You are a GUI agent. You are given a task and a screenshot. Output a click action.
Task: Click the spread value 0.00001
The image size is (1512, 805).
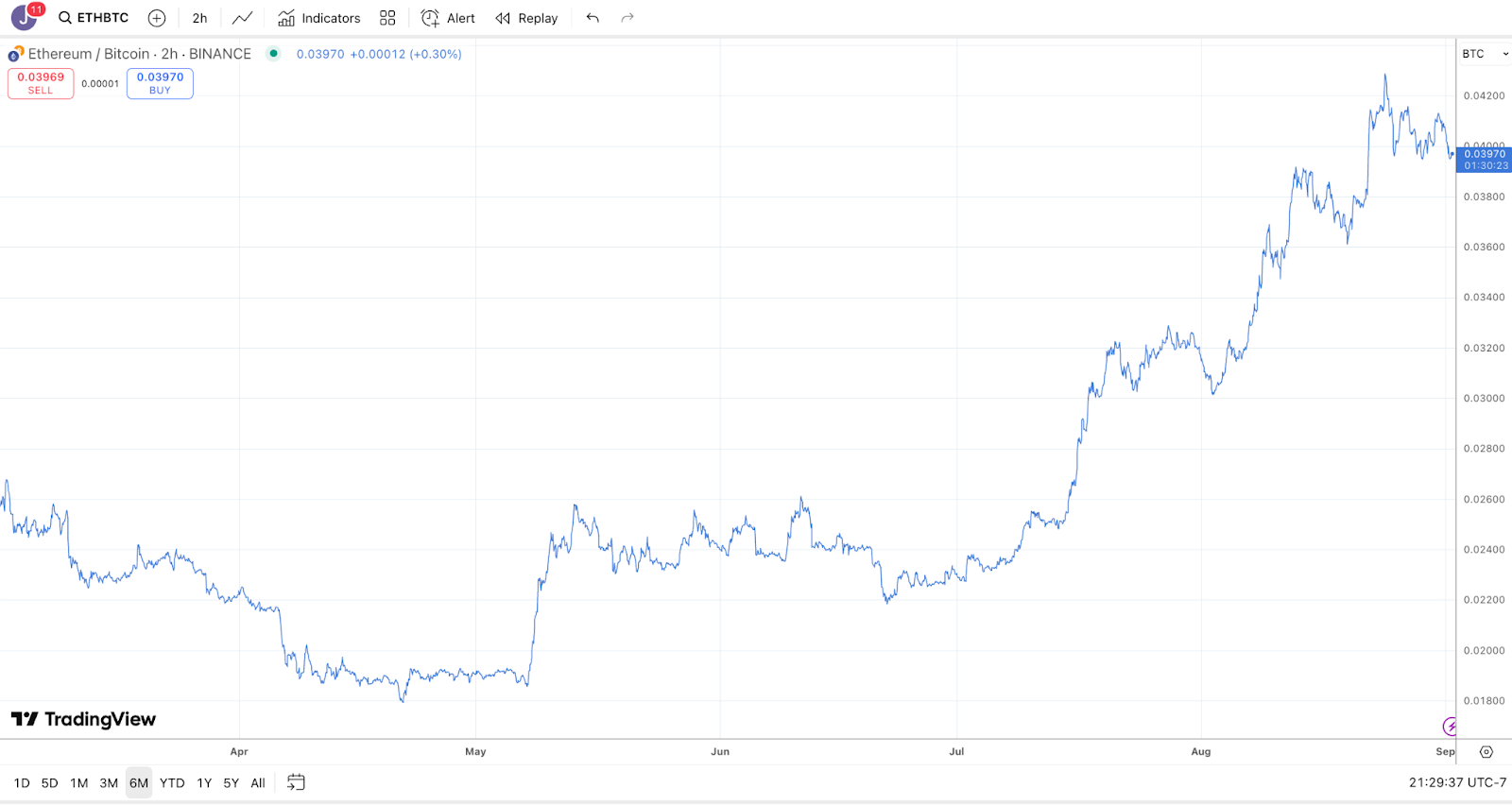pos(100,84)
